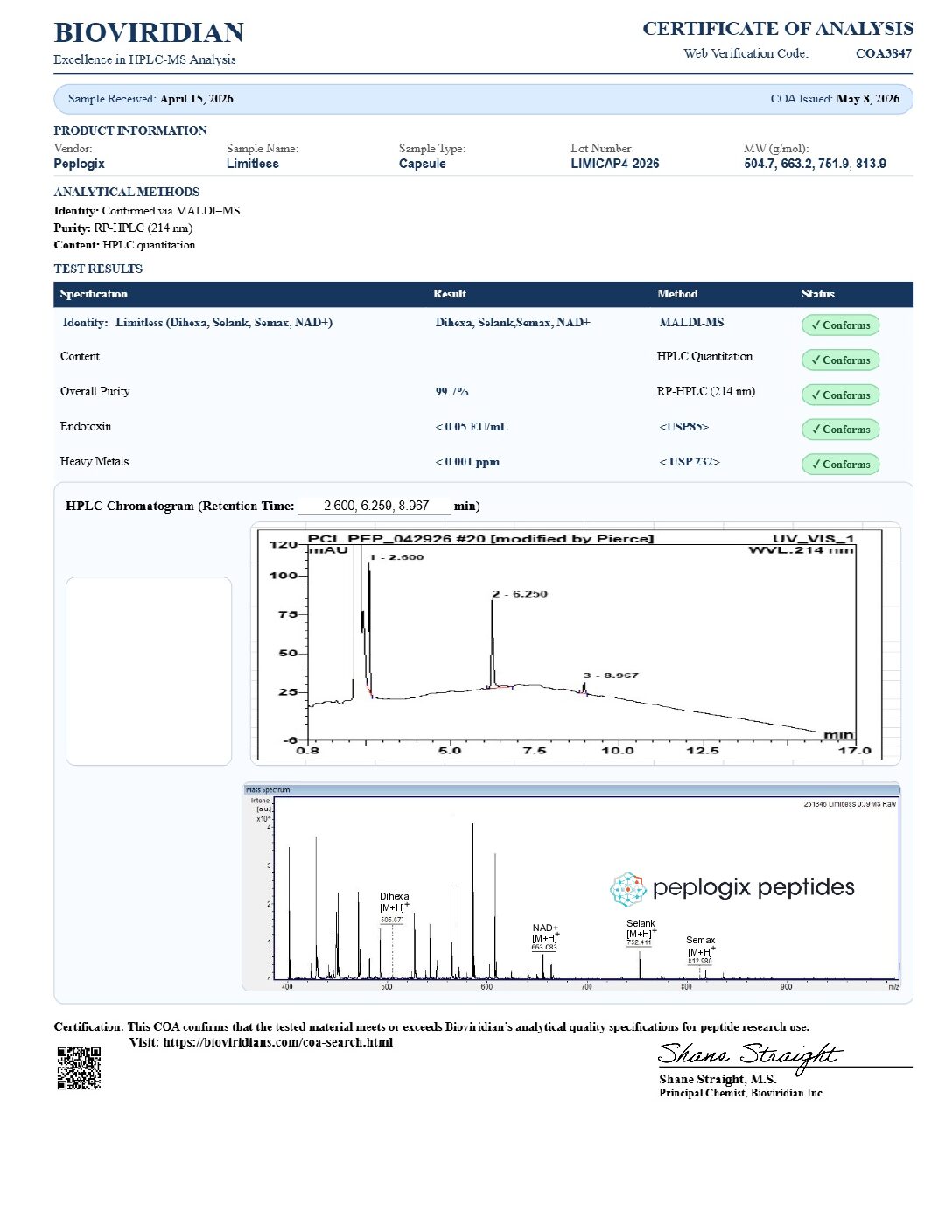The width and height of the screenshot is (952, 1232).
Task: Select web verification code COA3847
Action: (884, 53)
